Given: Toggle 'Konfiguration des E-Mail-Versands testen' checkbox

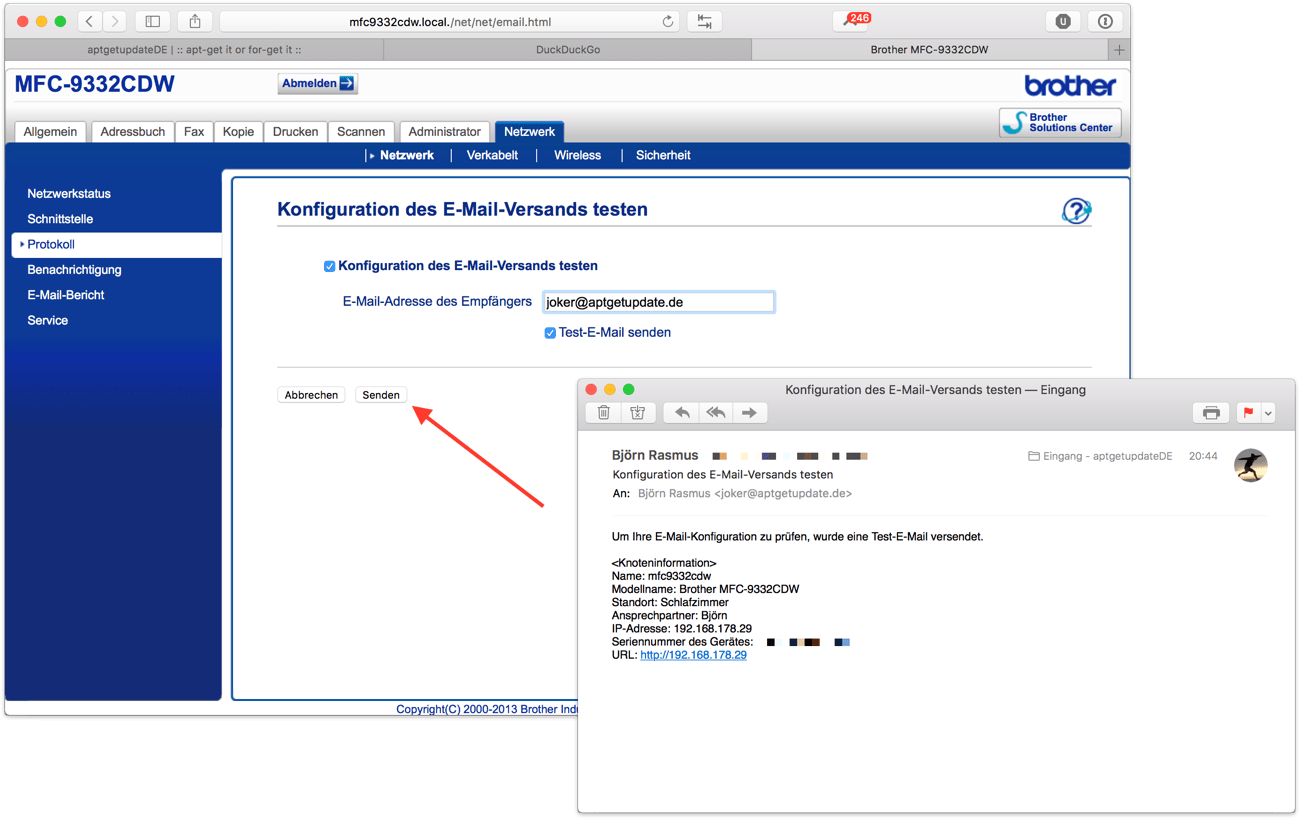Looking at the screenshot, I should tap(329, 266).
